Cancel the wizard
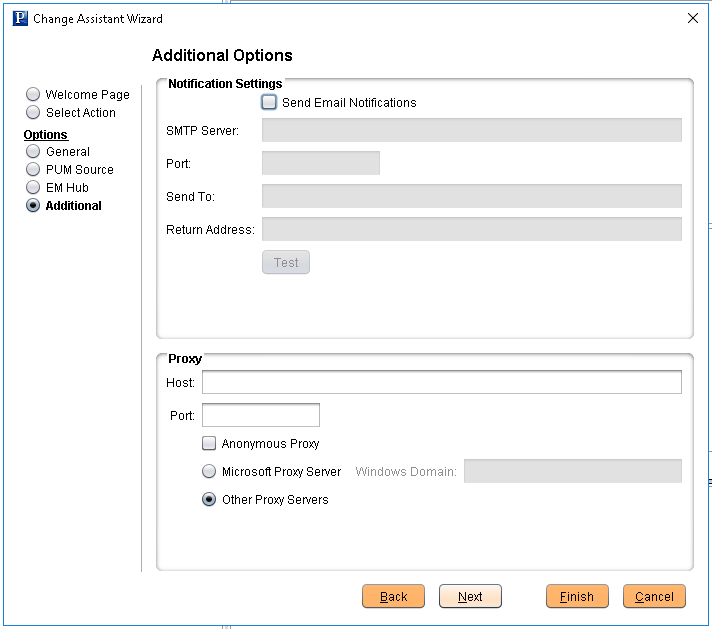 [x=654, y=596]
